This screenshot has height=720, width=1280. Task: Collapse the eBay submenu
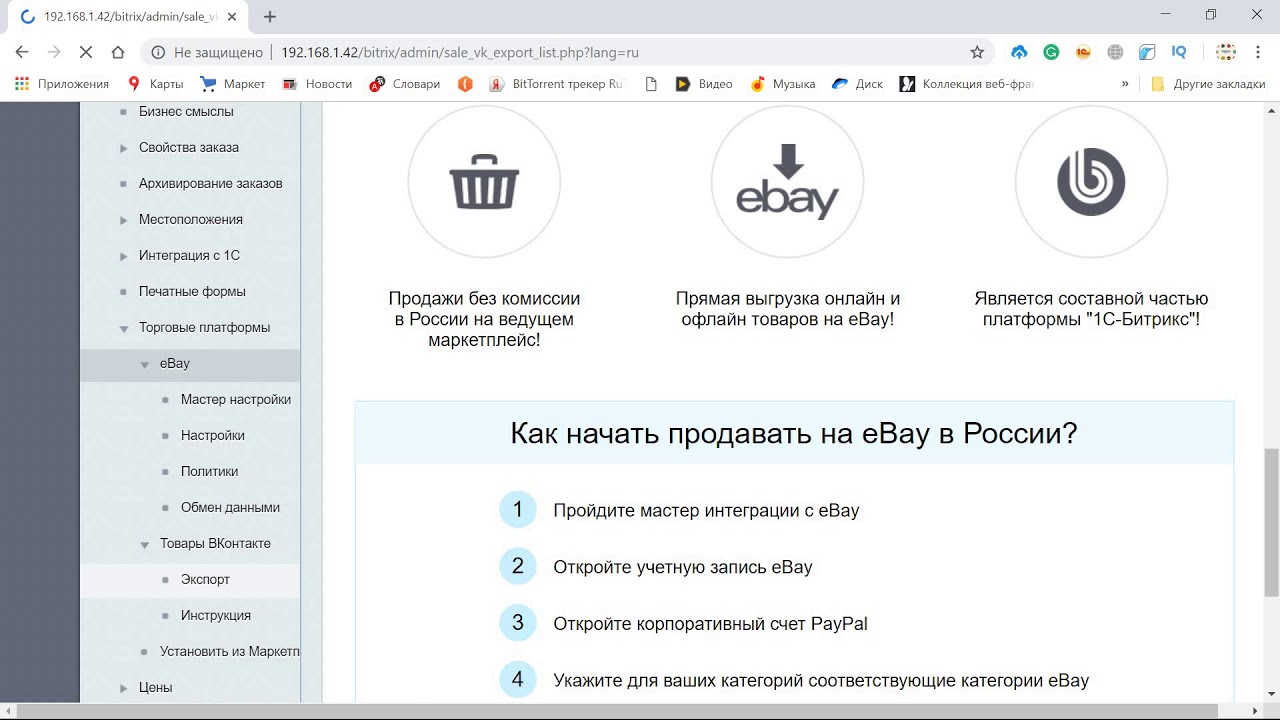[x=145, y=364]
